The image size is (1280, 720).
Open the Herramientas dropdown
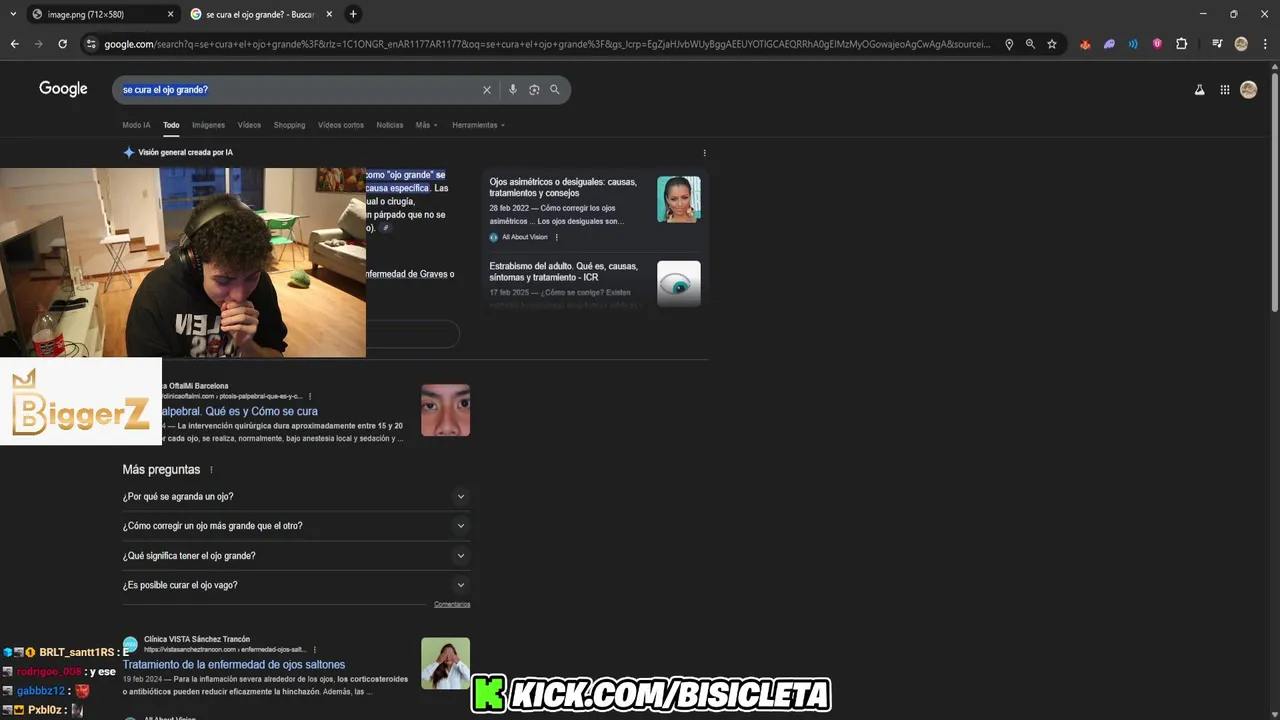pos(478,125)
